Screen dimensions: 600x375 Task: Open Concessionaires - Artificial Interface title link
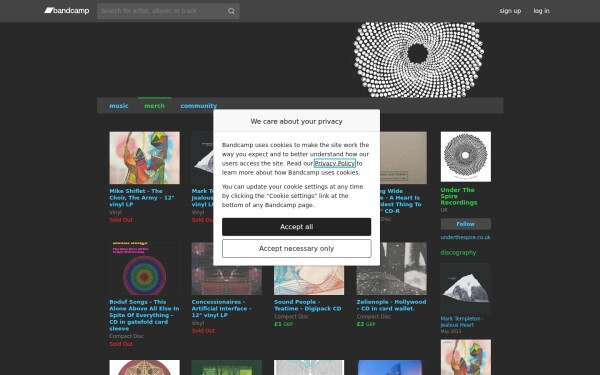click(222, 308)
